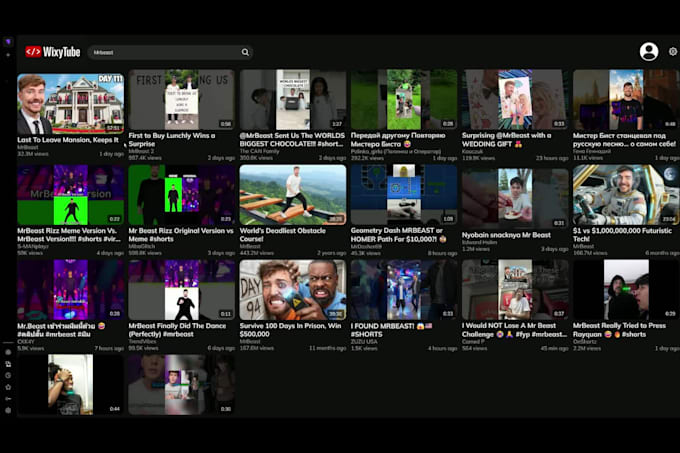Open the Surprising MrBeast WEDDING GIFT thumbnail
Screen dimensions: 680x453
pos(515,100)
